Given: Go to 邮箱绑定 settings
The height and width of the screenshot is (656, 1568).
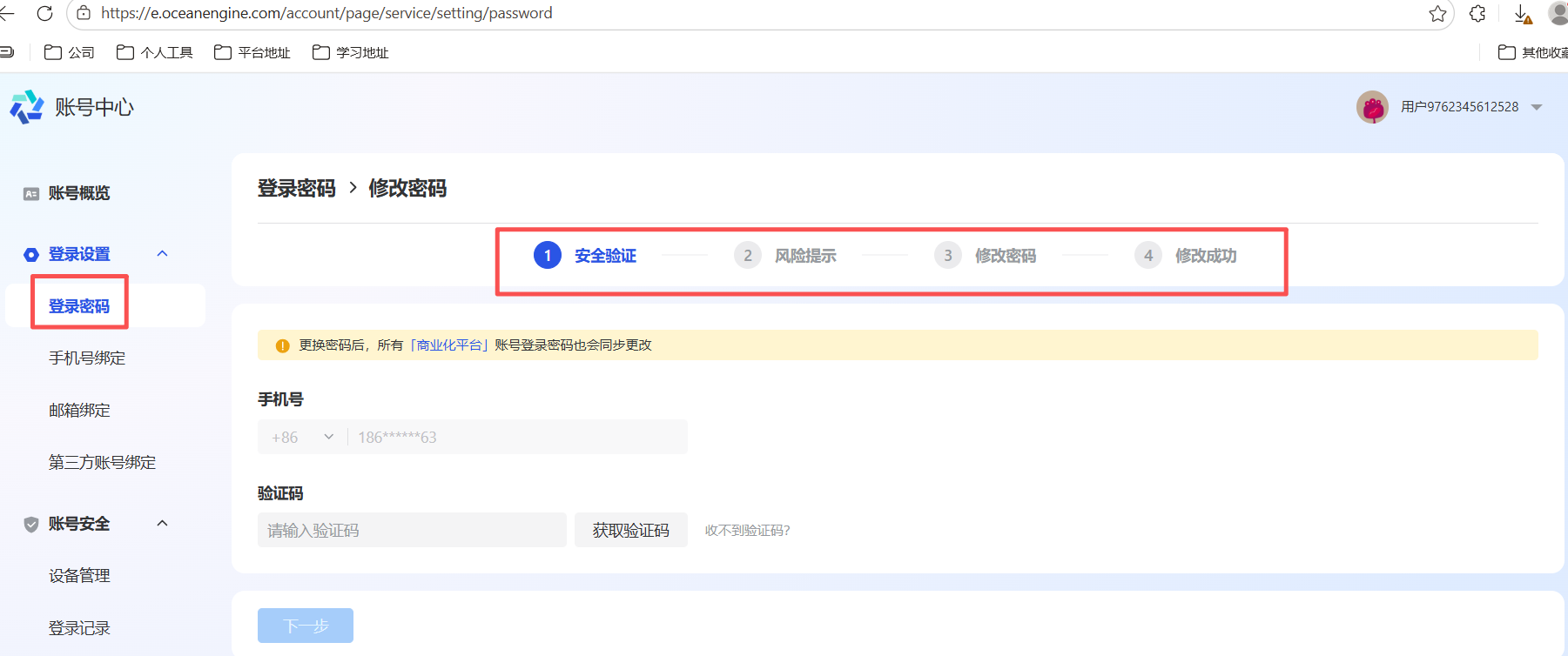Looking at the screenshot, I should coord(79,411).
